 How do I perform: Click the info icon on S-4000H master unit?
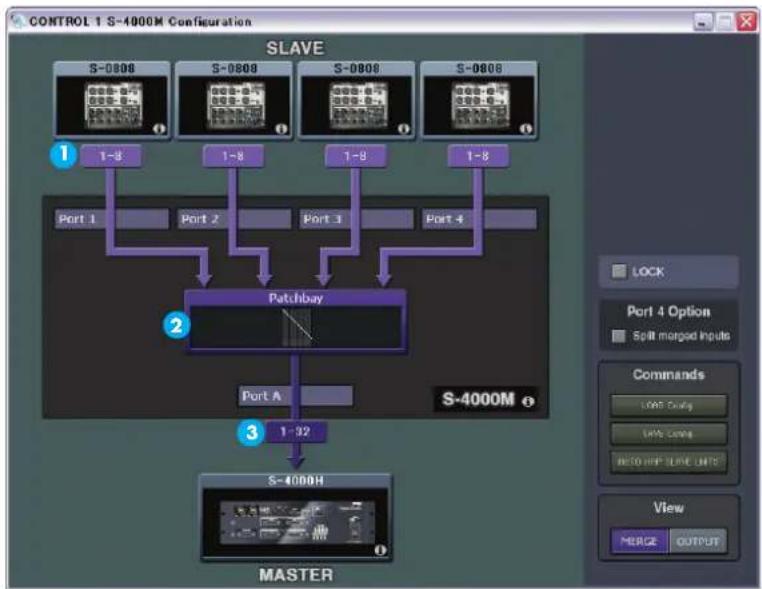click(381, 550)
